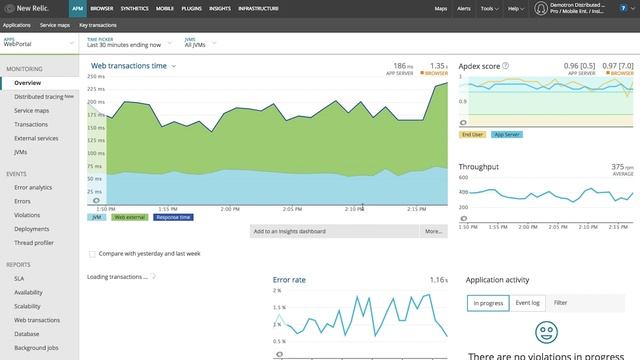
Task: Open Background jobs in sidebar
Action: pos(36,348)
